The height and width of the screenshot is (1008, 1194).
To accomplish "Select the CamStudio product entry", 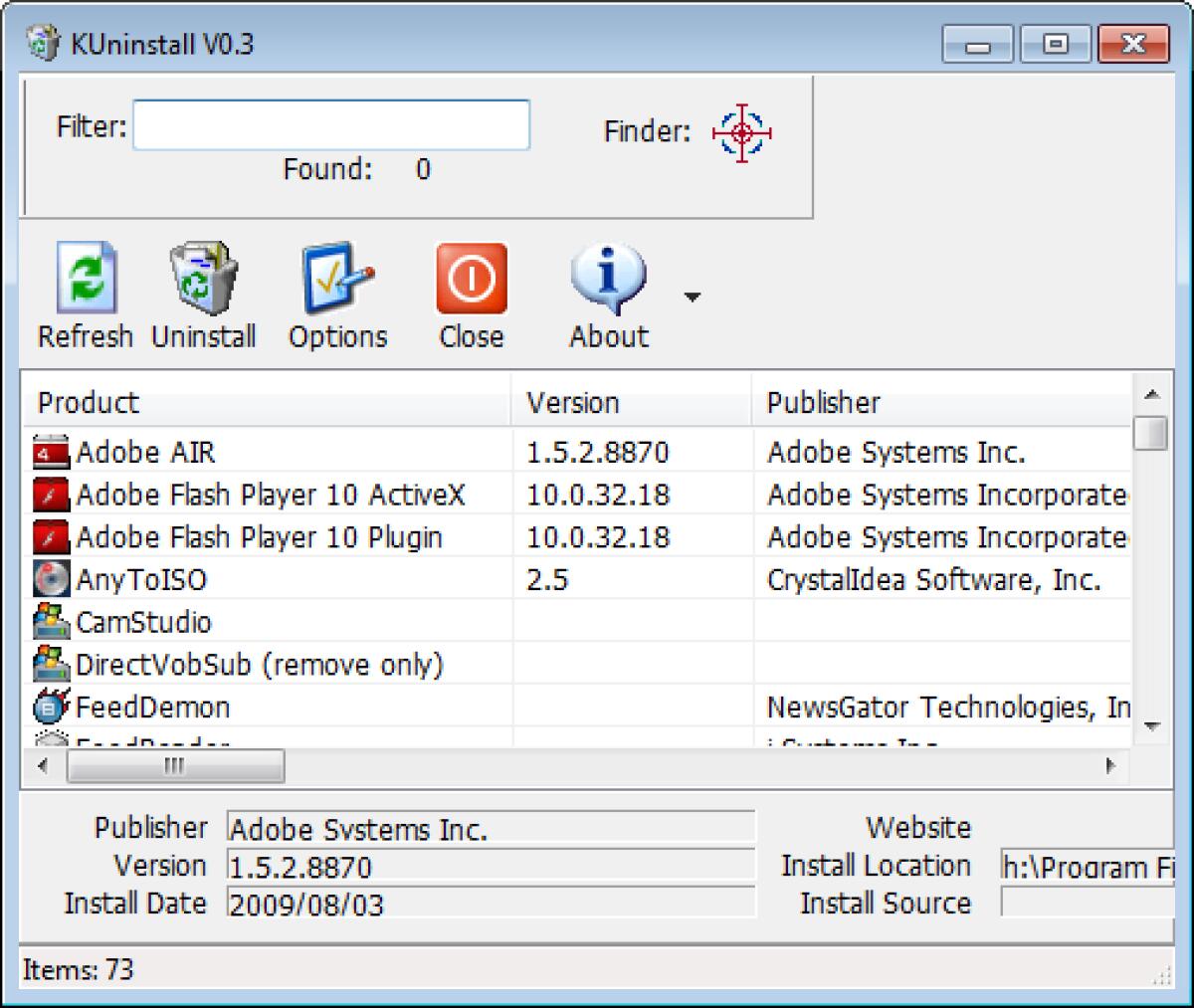I will [x=143, y=622].
